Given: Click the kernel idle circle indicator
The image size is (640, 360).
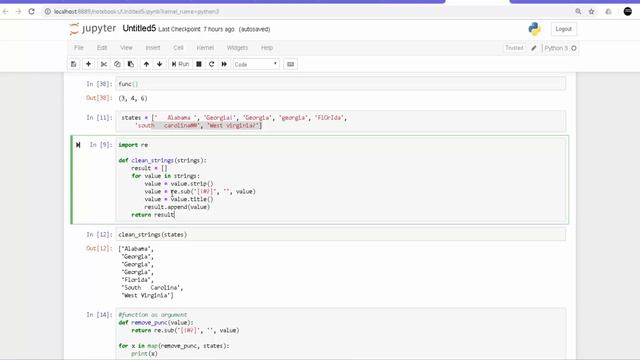Looking at the screenshot, I should click(x=574, y=48).
